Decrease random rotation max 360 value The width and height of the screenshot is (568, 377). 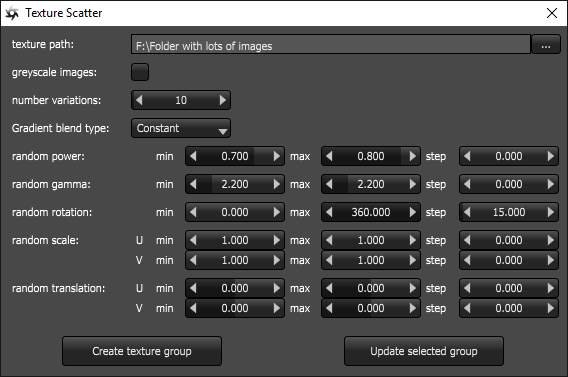click(x=329, y=212)
